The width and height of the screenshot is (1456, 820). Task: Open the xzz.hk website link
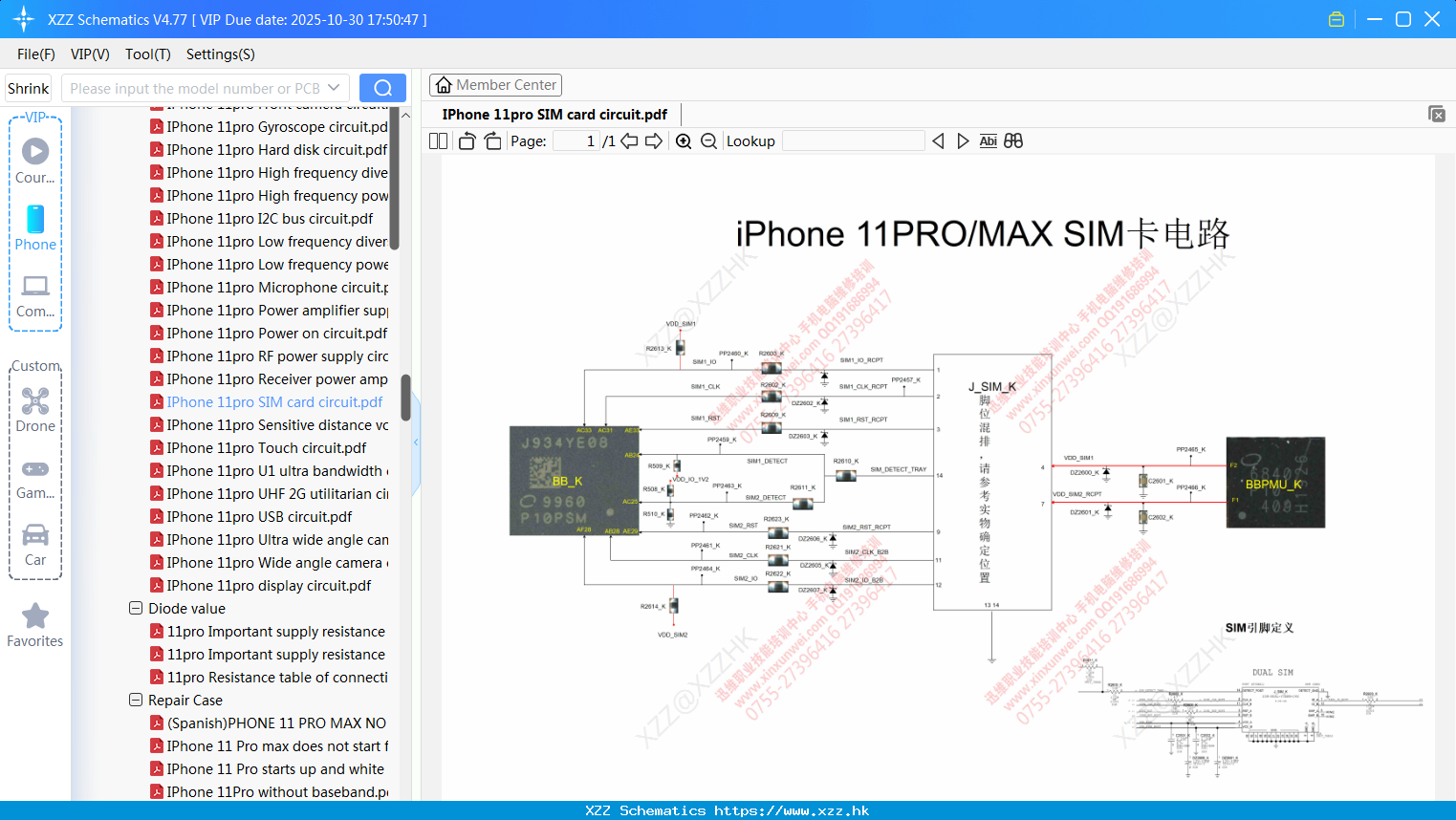792,810
